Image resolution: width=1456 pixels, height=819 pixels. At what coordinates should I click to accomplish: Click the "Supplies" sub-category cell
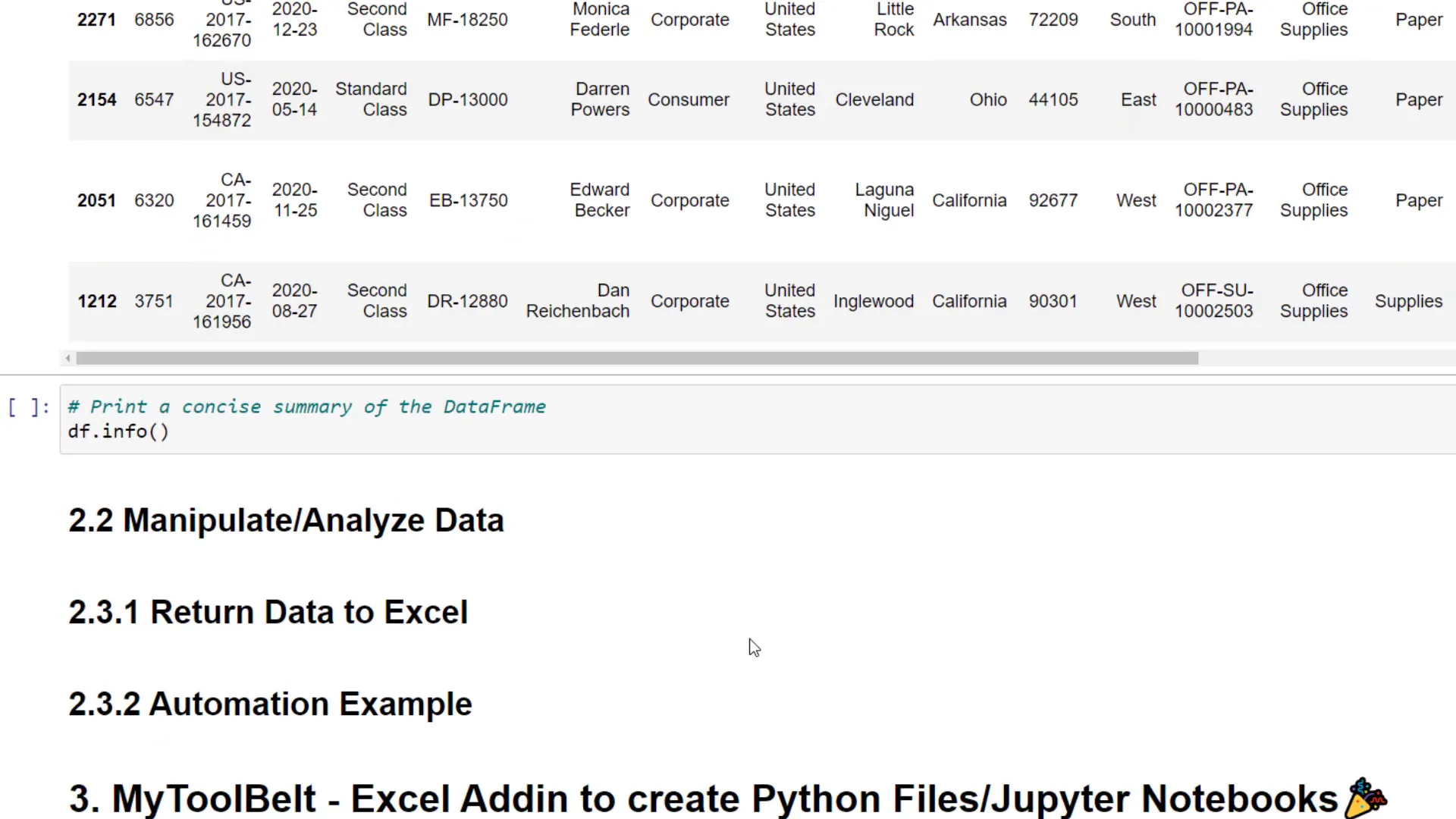[1408, 301]
